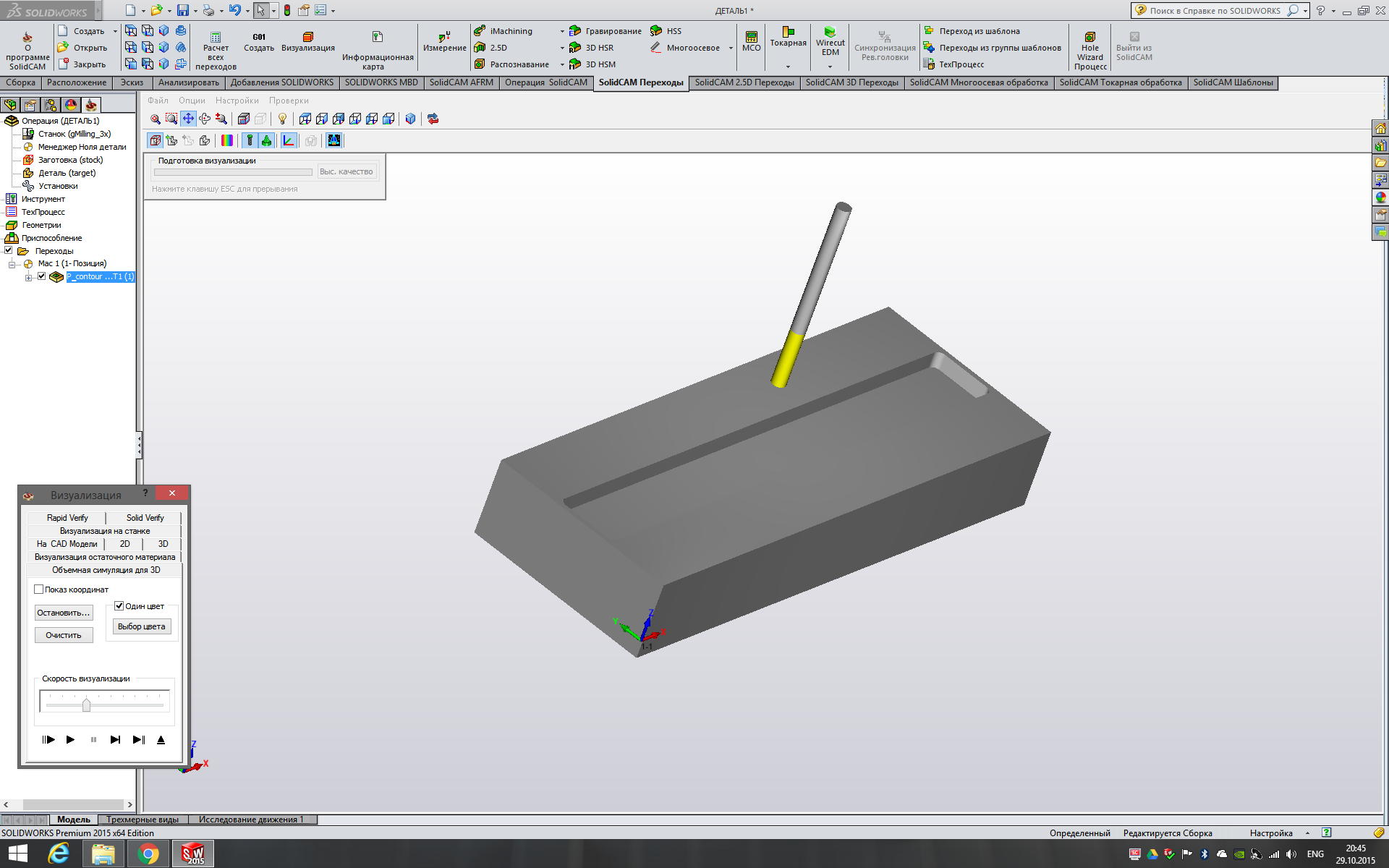Enable the Показ координат checkbox

point(39,590)
